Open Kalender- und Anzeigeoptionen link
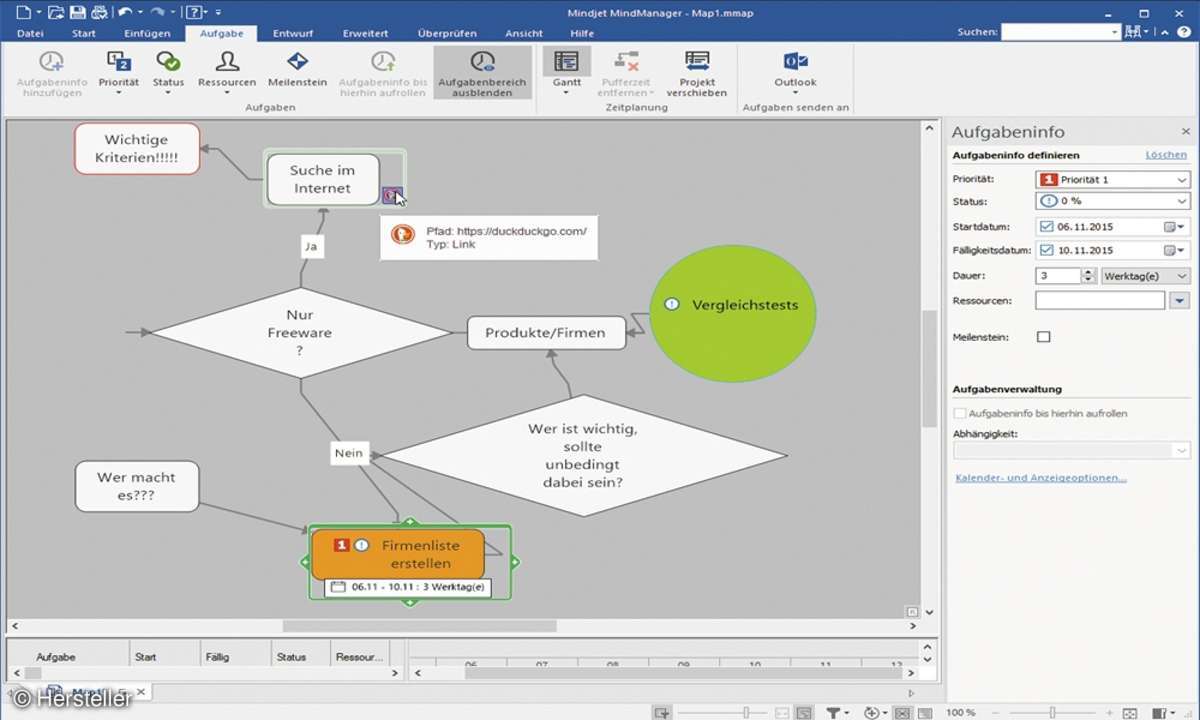The width and height of the screenshot is (1200, 720). pyautogui.click(x=1040, y=478)
